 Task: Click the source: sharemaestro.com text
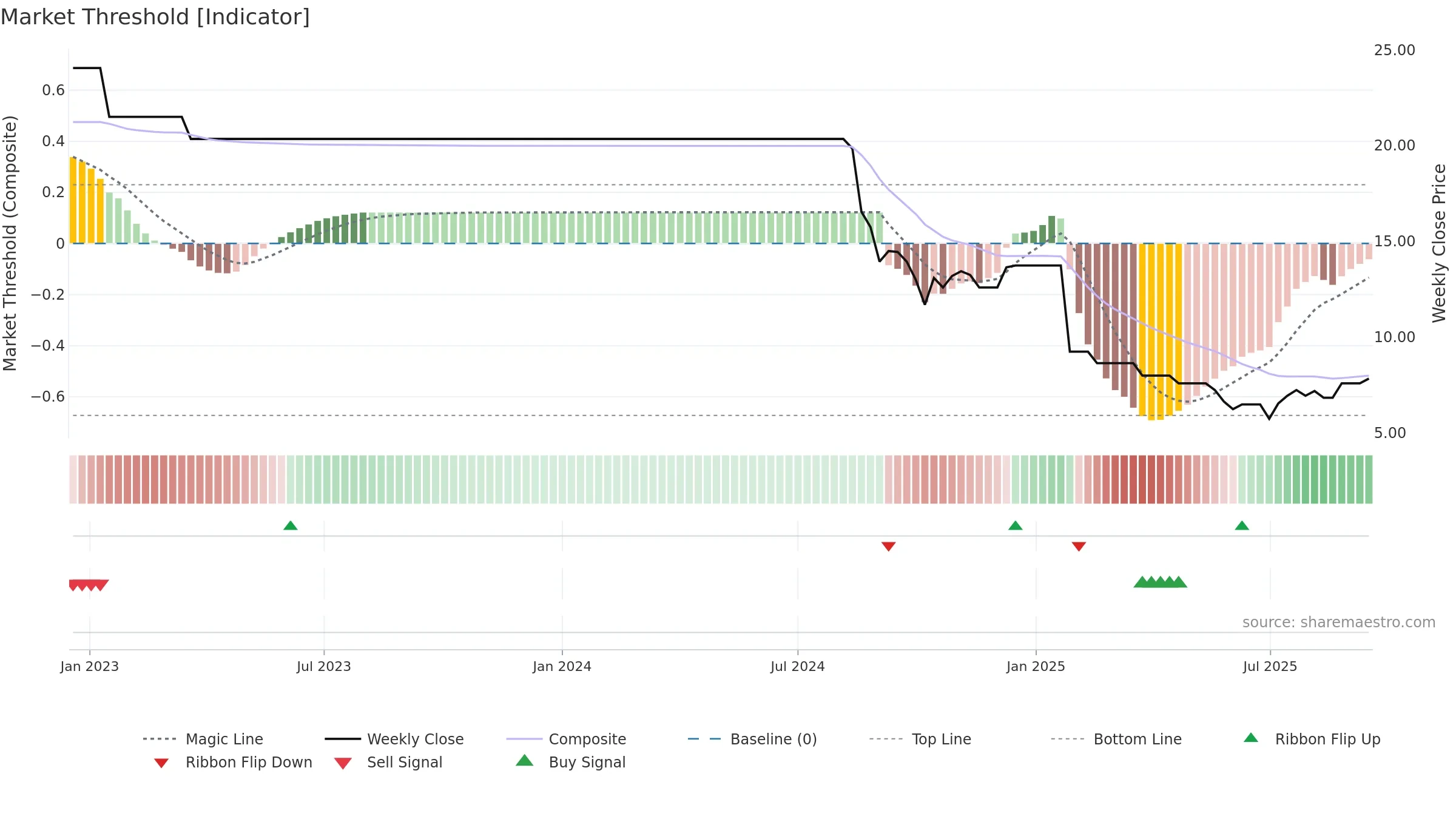(x=1339, y=622)
